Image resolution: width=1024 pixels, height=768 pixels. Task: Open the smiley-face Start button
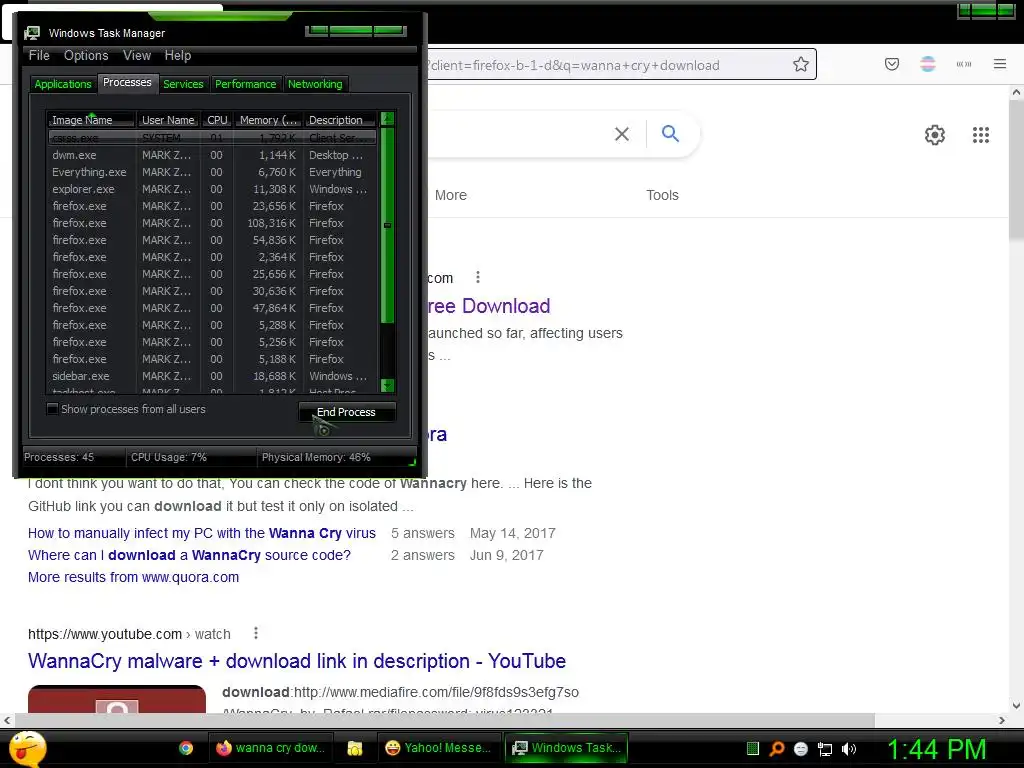[x=27, y=748]
